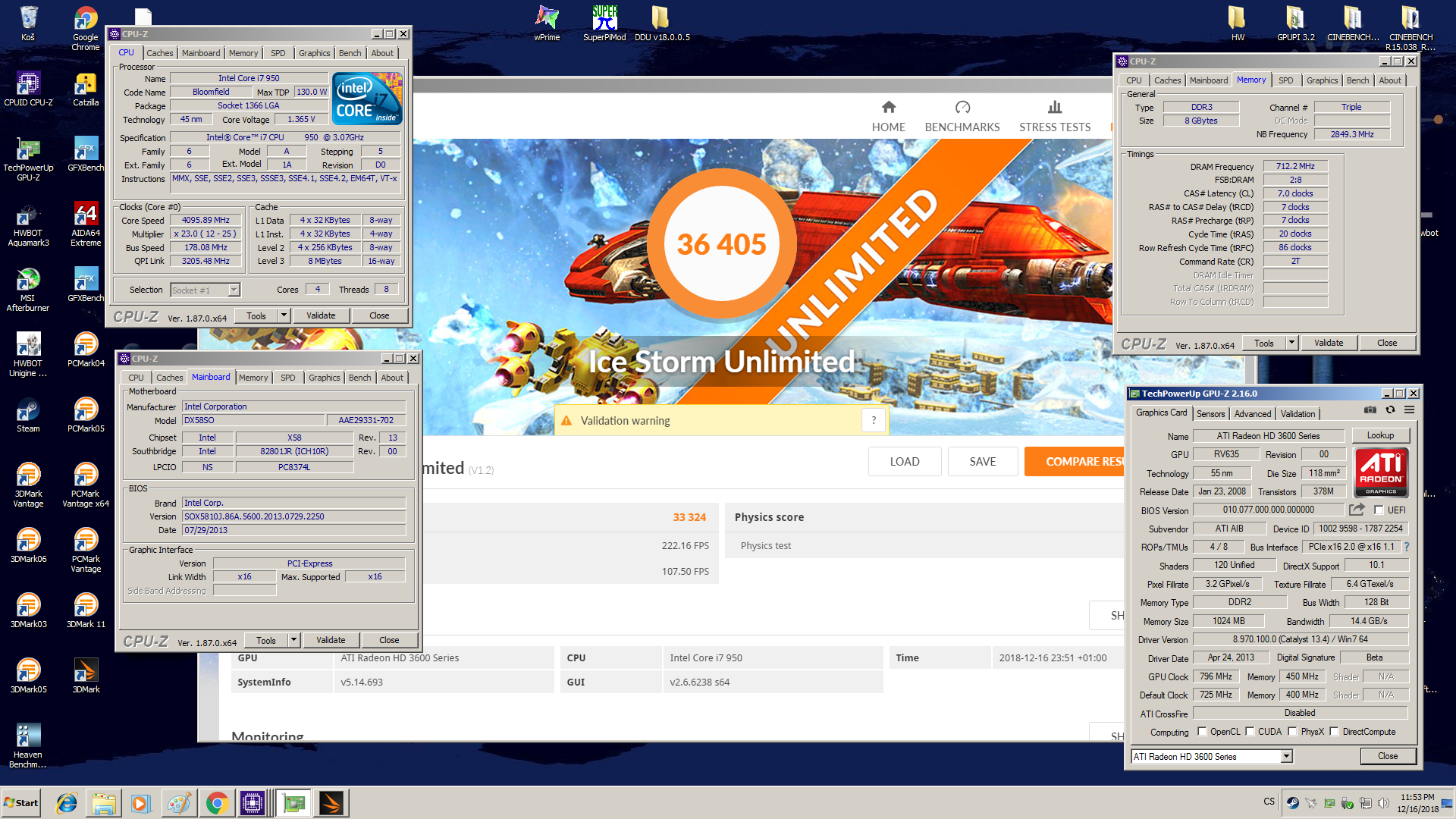Viewport: 1456px width, 819px height.
Task: Open the HWBOT Aquamark3 desktop icon
Action: [x=28, y=224]
